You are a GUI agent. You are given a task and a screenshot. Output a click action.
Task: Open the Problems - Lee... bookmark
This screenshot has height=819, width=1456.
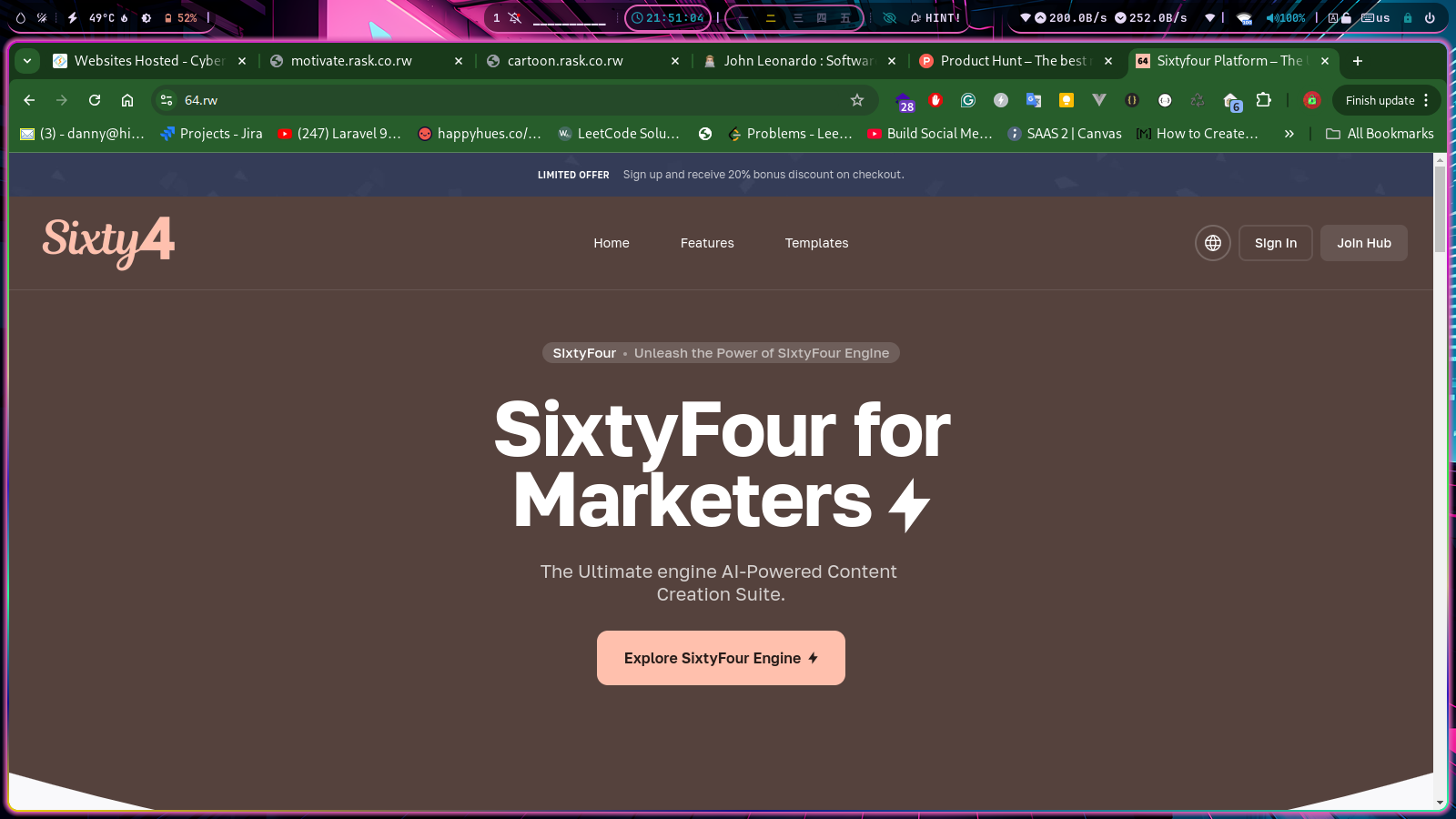pyautogui.click(x=790, y=134)
